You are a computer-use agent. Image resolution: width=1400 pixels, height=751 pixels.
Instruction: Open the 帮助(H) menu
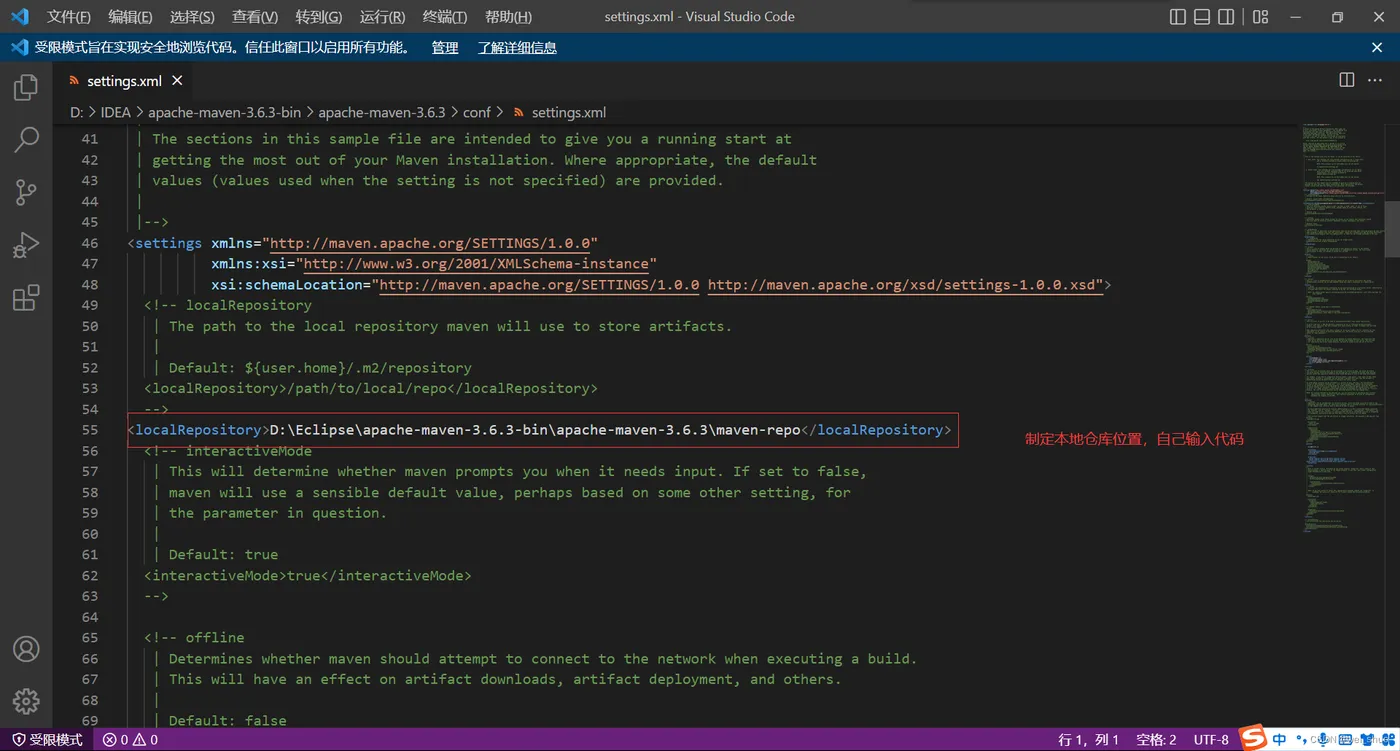[508, 17]
